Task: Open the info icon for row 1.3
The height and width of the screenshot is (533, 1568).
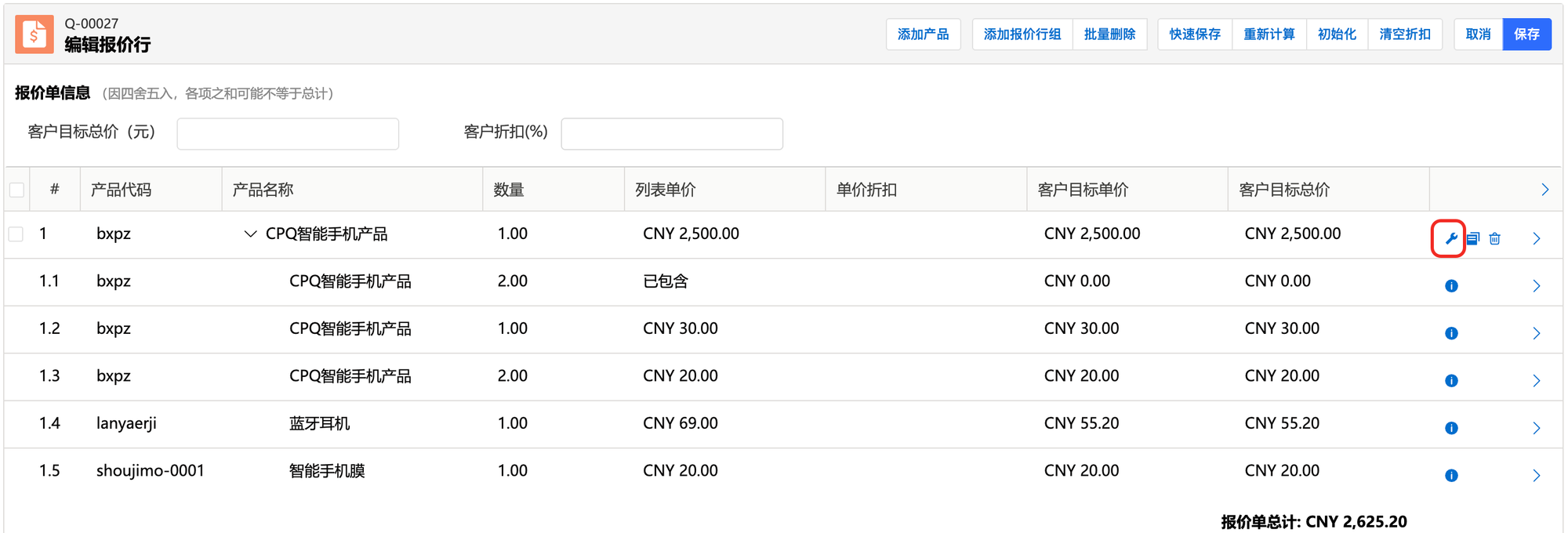Action: click(1451, 381)
